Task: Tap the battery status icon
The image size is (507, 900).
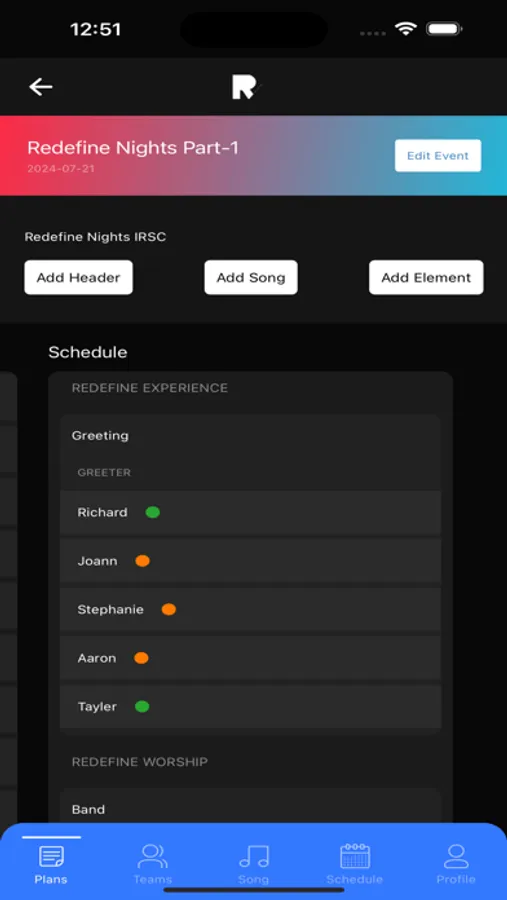Action: [x=444, y=29]
